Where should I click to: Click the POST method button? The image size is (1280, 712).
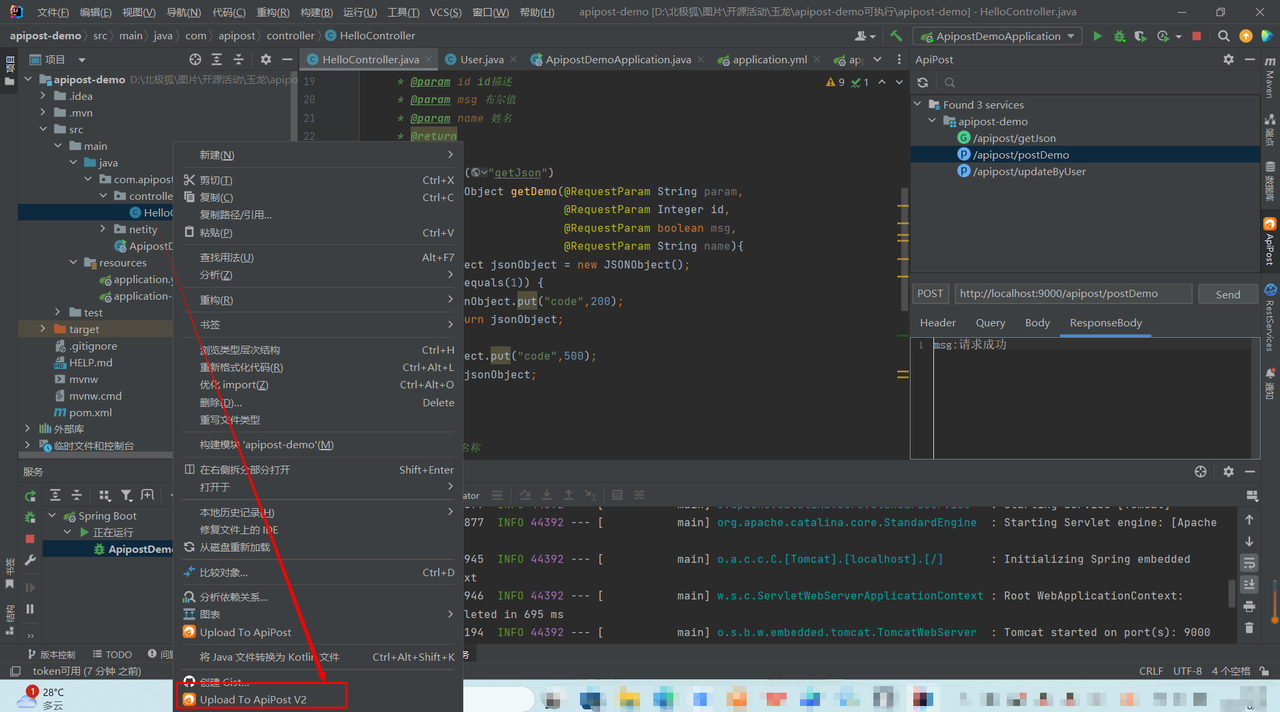point(930,294)
